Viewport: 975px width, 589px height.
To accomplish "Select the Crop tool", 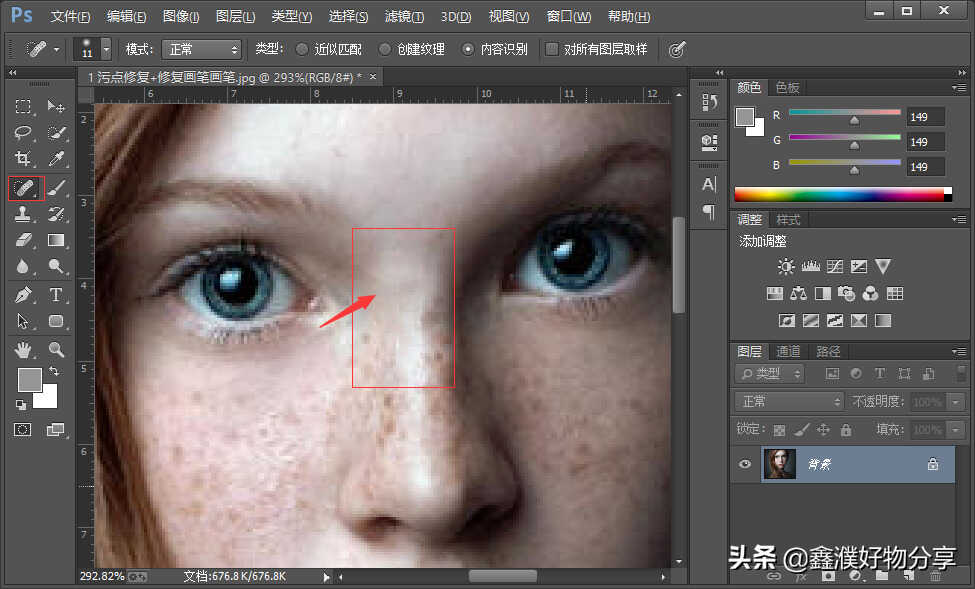I will 23,159.
